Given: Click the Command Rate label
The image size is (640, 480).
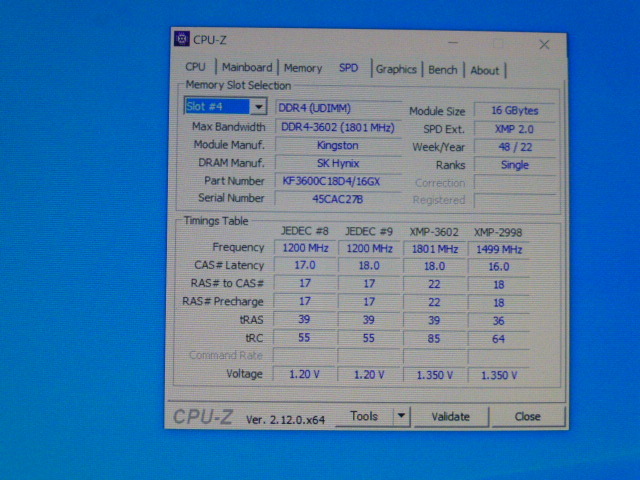Looking at the screenshot, I should 226,355.
